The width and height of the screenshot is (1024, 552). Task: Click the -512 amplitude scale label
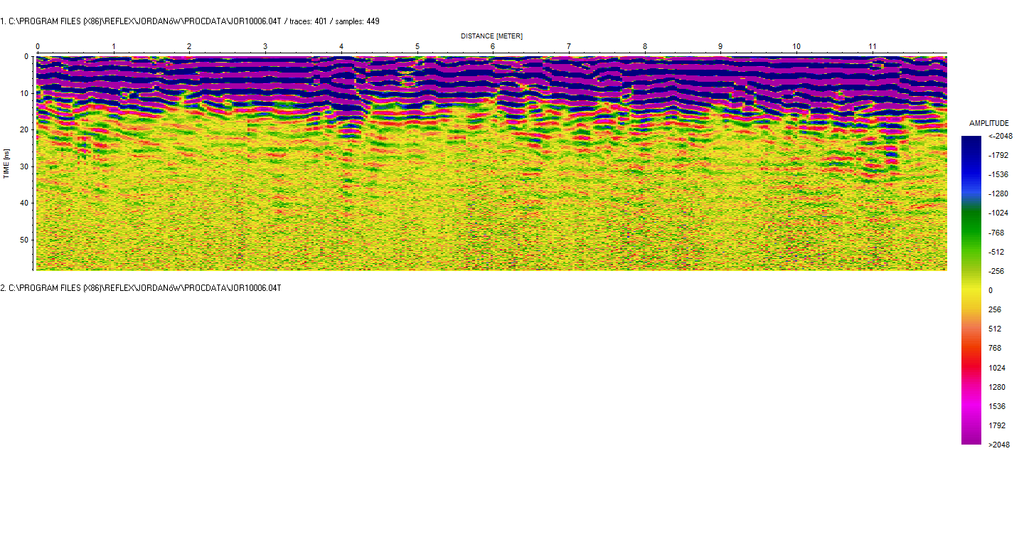(x=995, y=252)
